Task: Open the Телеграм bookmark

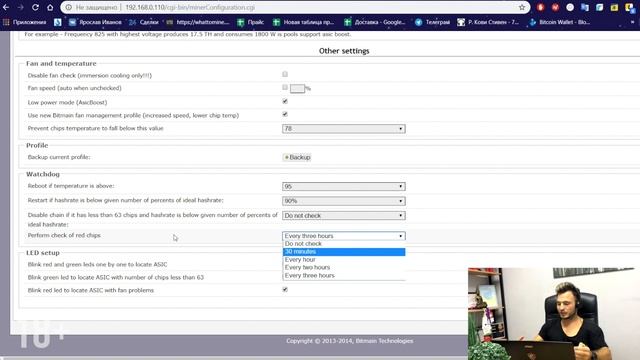Action: [x=433, y=22]
